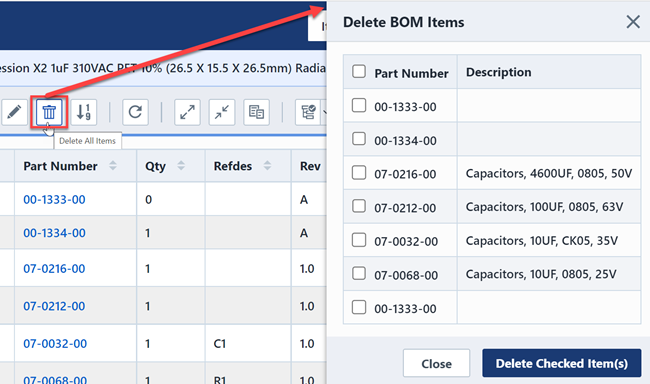This screenshot has height=384, width=650.
Task: Click the Qty value 0 for 00-1333-00
Action: (148, 199)
